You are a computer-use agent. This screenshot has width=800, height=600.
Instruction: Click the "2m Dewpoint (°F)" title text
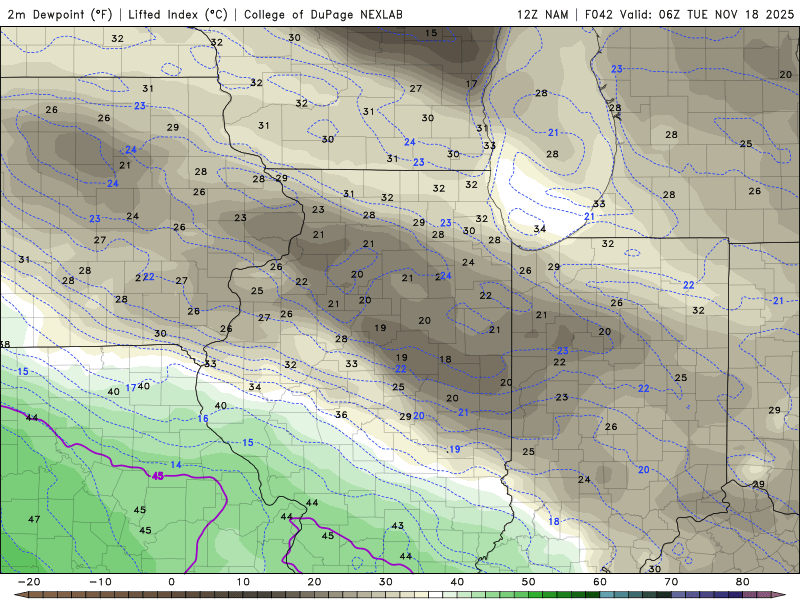(x=60, y=14)
